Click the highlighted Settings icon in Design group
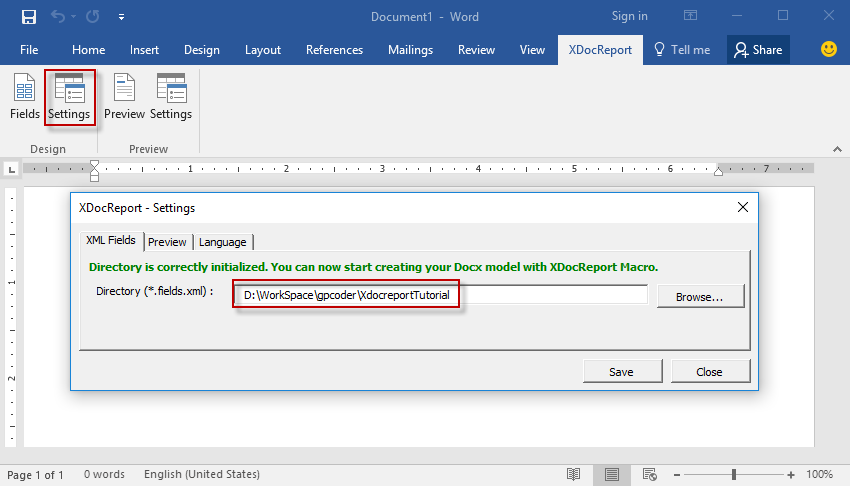Viewport: 850px width, 486px height. pyautogui.click(x=69, y=98)
